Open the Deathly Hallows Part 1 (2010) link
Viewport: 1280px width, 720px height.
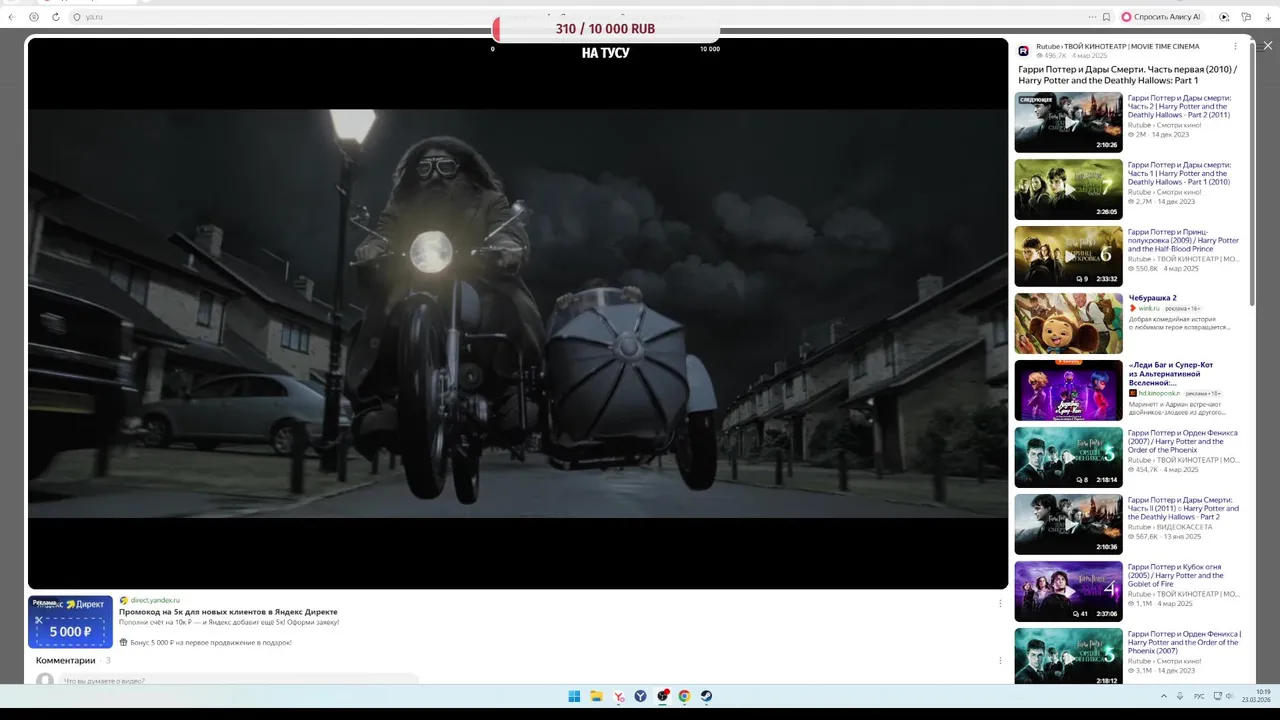1180,173
